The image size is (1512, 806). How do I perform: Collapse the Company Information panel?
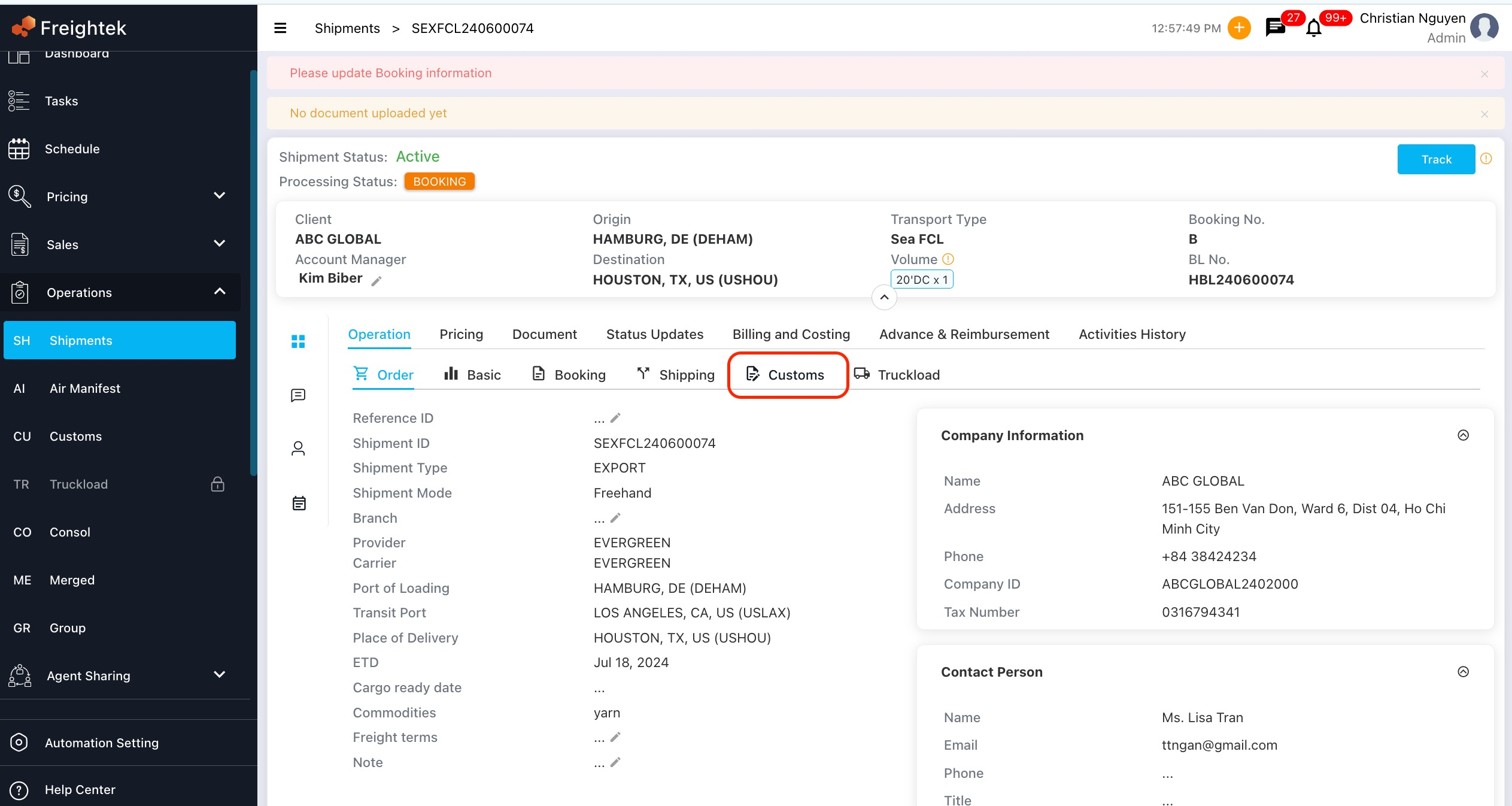click(x=1463, y=435)
